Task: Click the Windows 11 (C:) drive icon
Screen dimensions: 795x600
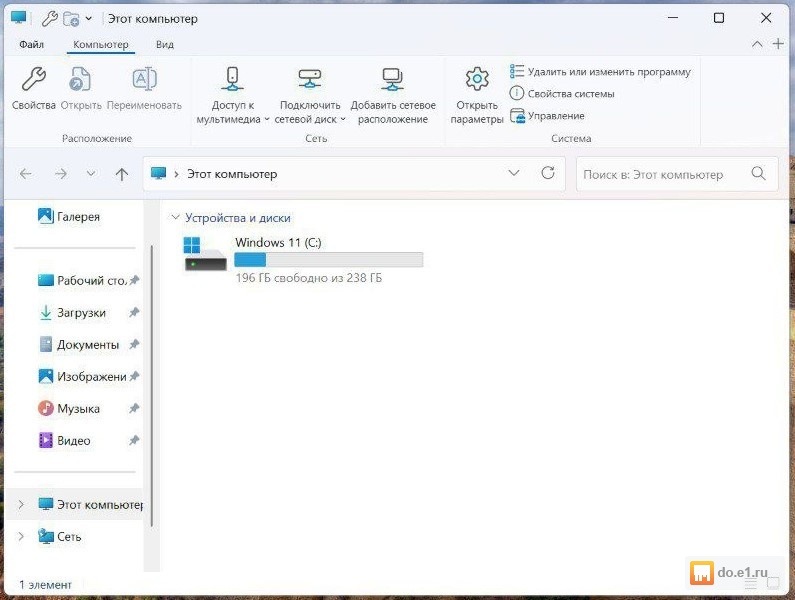Action: (x=205, y=254)
